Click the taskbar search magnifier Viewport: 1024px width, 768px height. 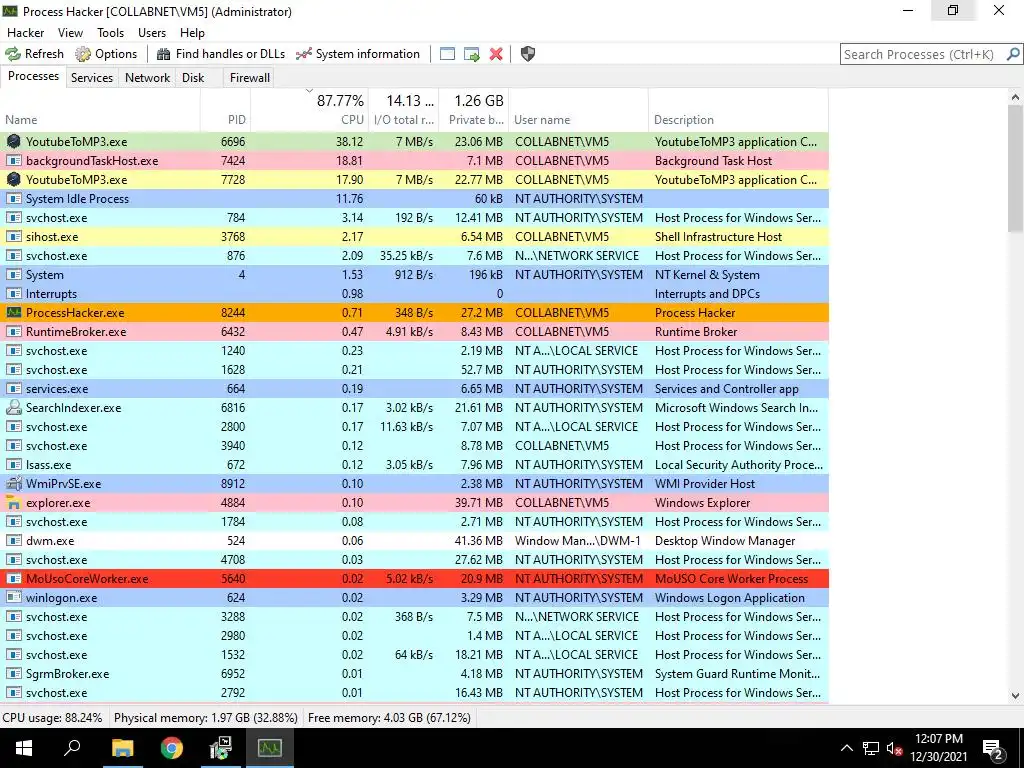coord(72,748)
